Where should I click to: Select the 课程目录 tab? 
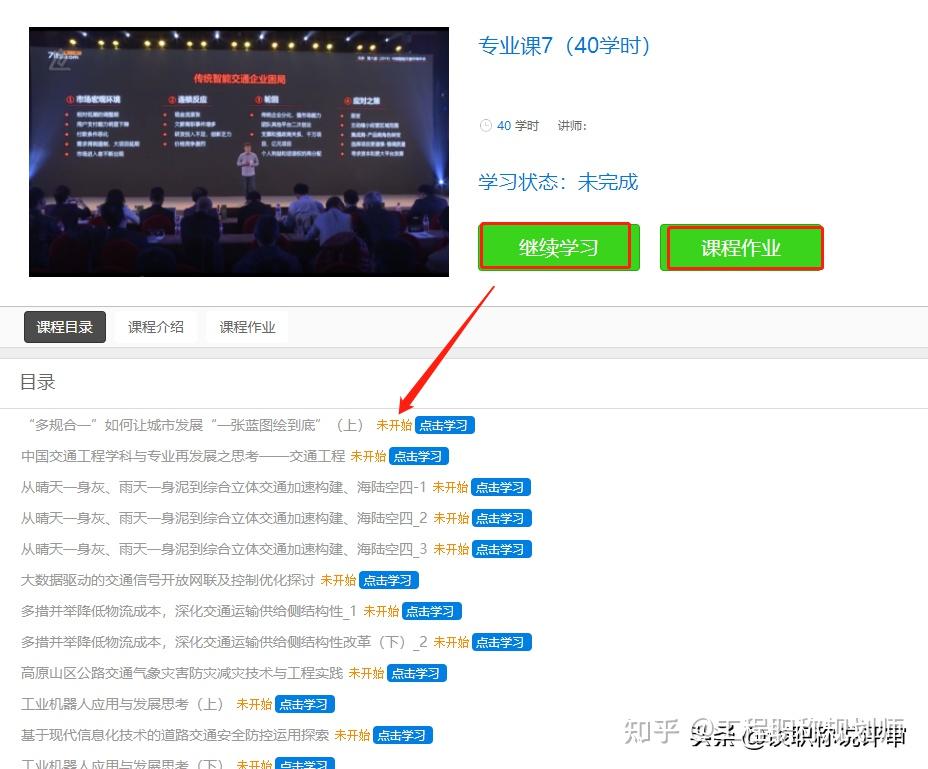point(65,327)
